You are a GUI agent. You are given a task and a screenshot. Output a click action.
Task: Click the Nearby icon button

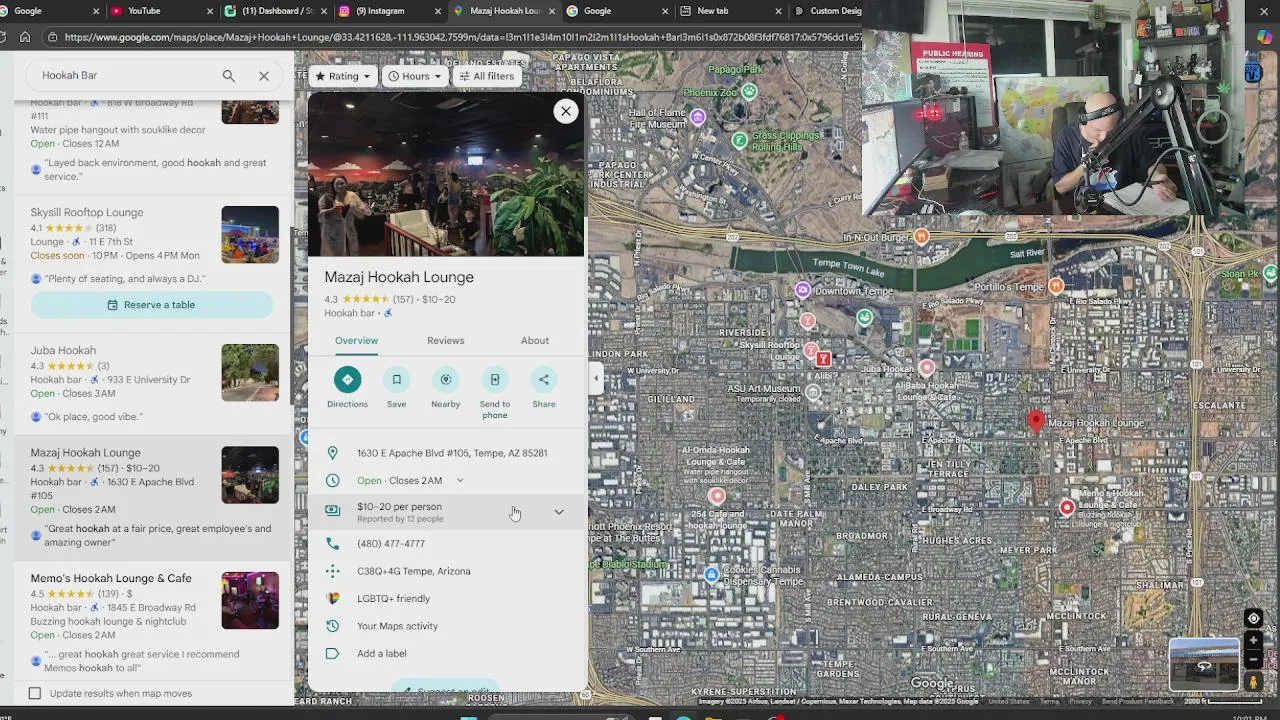pos(446,379)
